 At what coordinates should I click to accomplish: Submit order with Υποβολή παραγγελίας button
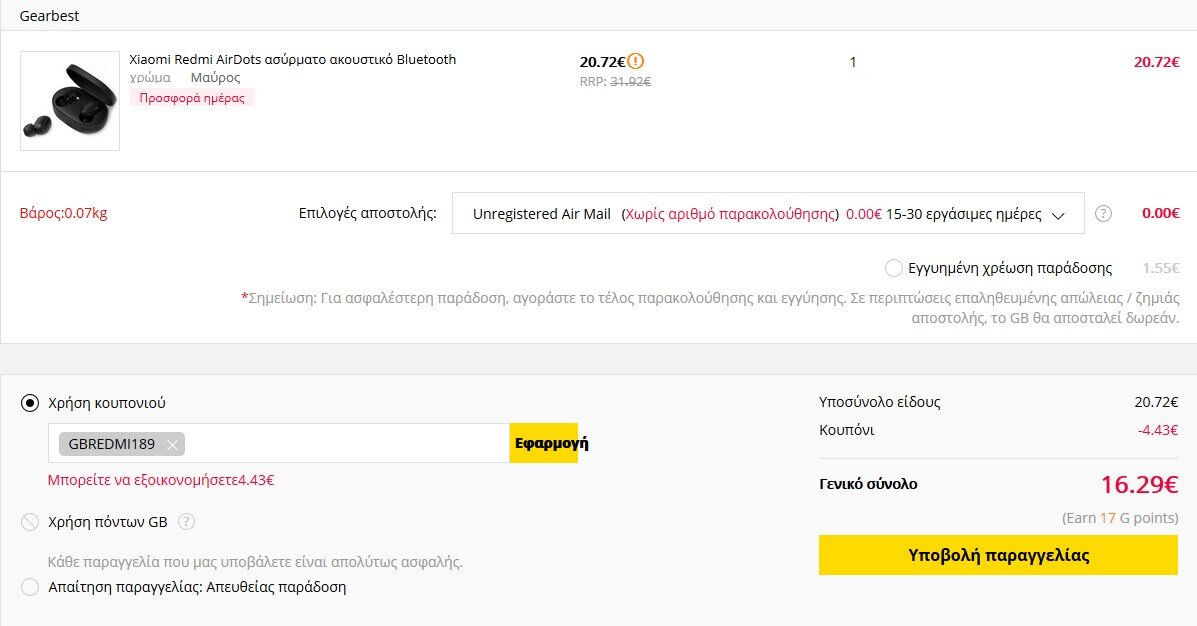tap(998, 555)
